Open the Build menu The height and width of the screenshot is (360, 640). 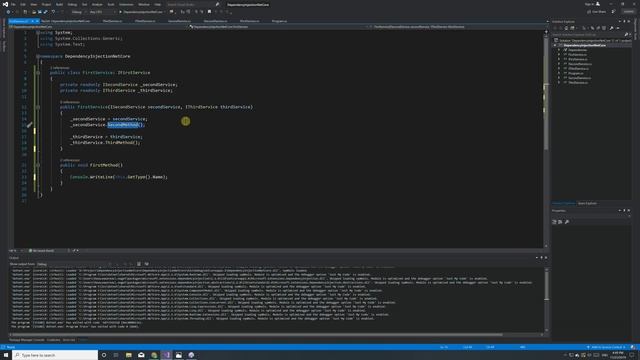pyautogui.click(x=60, y=4)
